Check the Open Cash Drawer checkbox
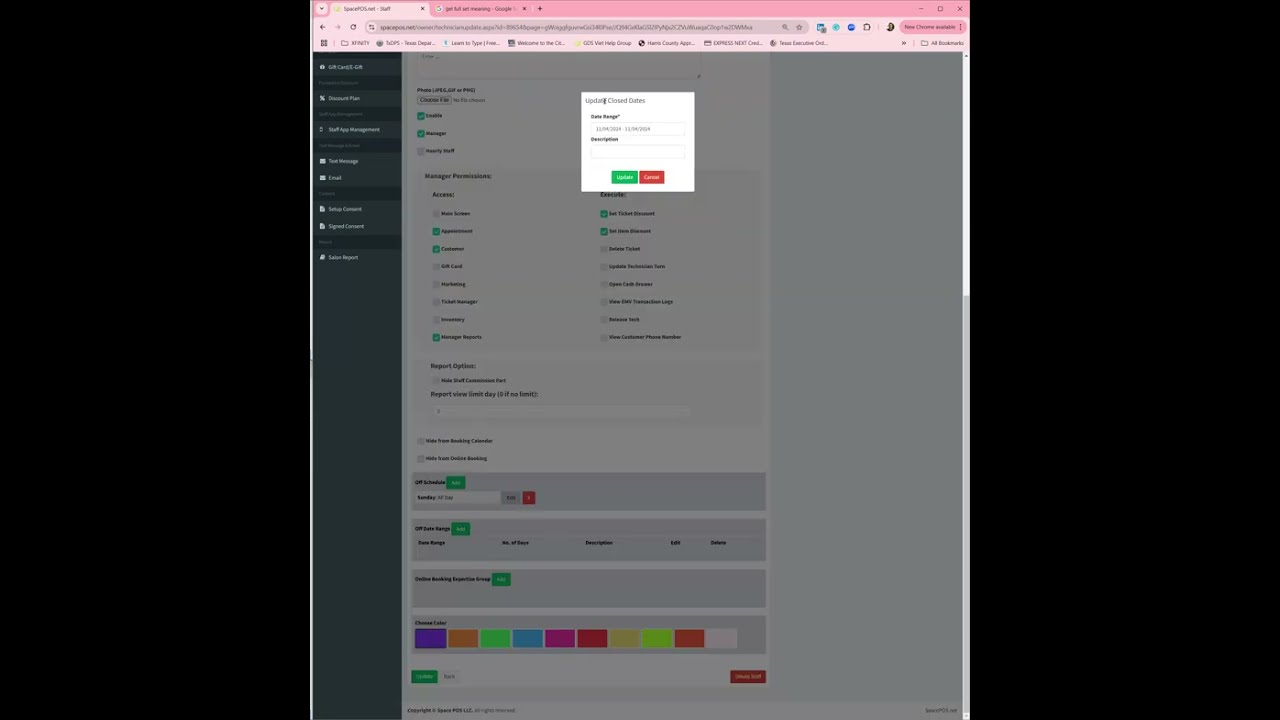 tap(604, 284)
